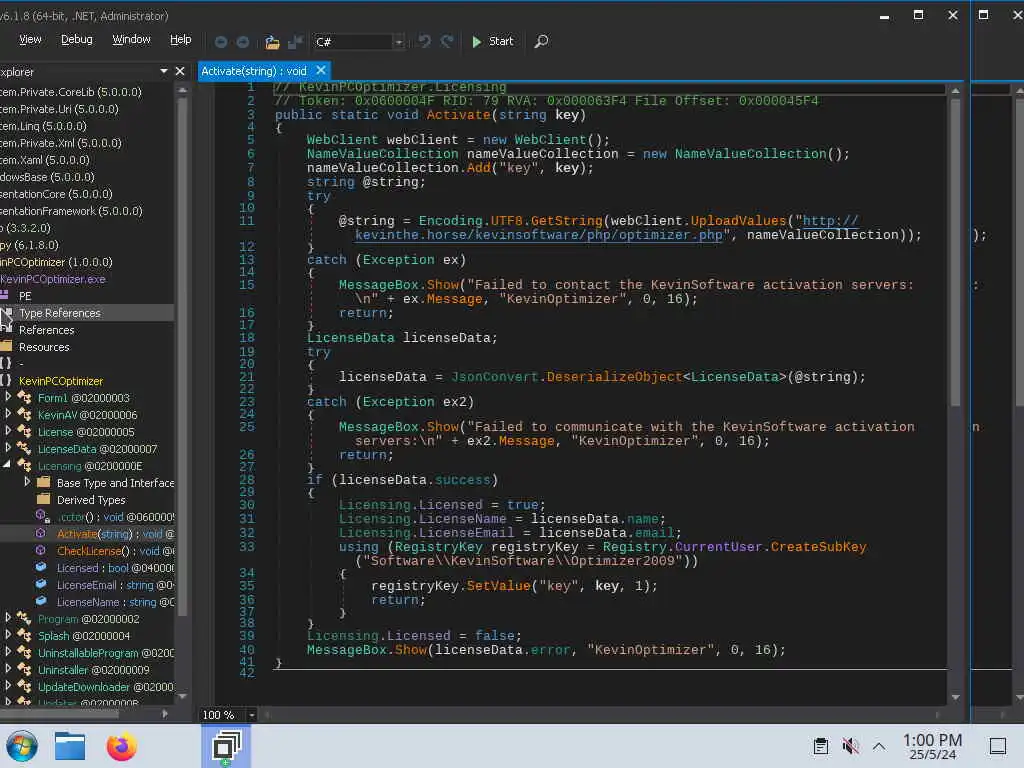Show hidden system tray icons
The width and height of the screenshot is (1024, 768).
pyautogui.click(x=879, y=746)
